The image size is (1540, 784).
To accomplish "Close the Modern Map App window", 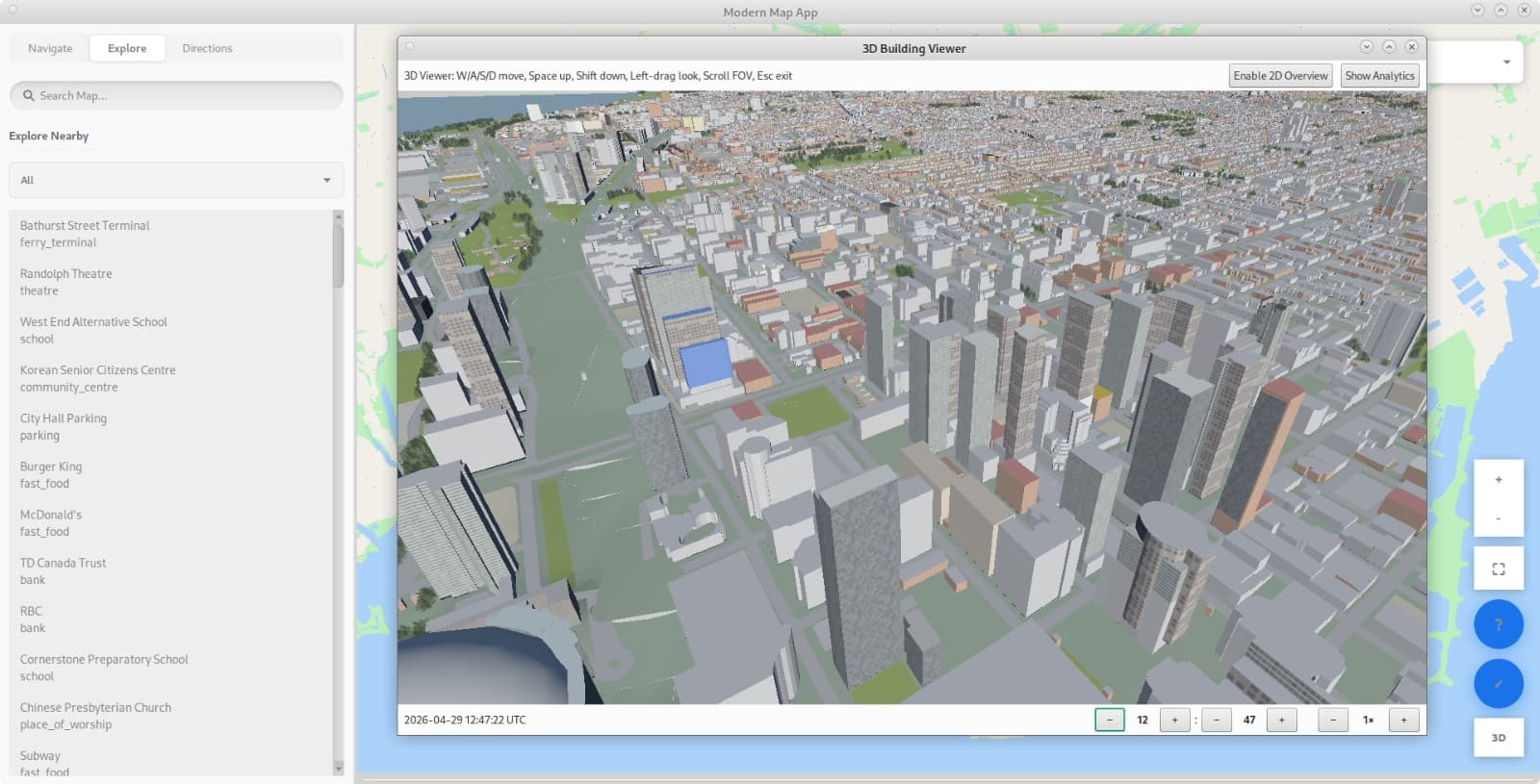I will (1524, 11).
